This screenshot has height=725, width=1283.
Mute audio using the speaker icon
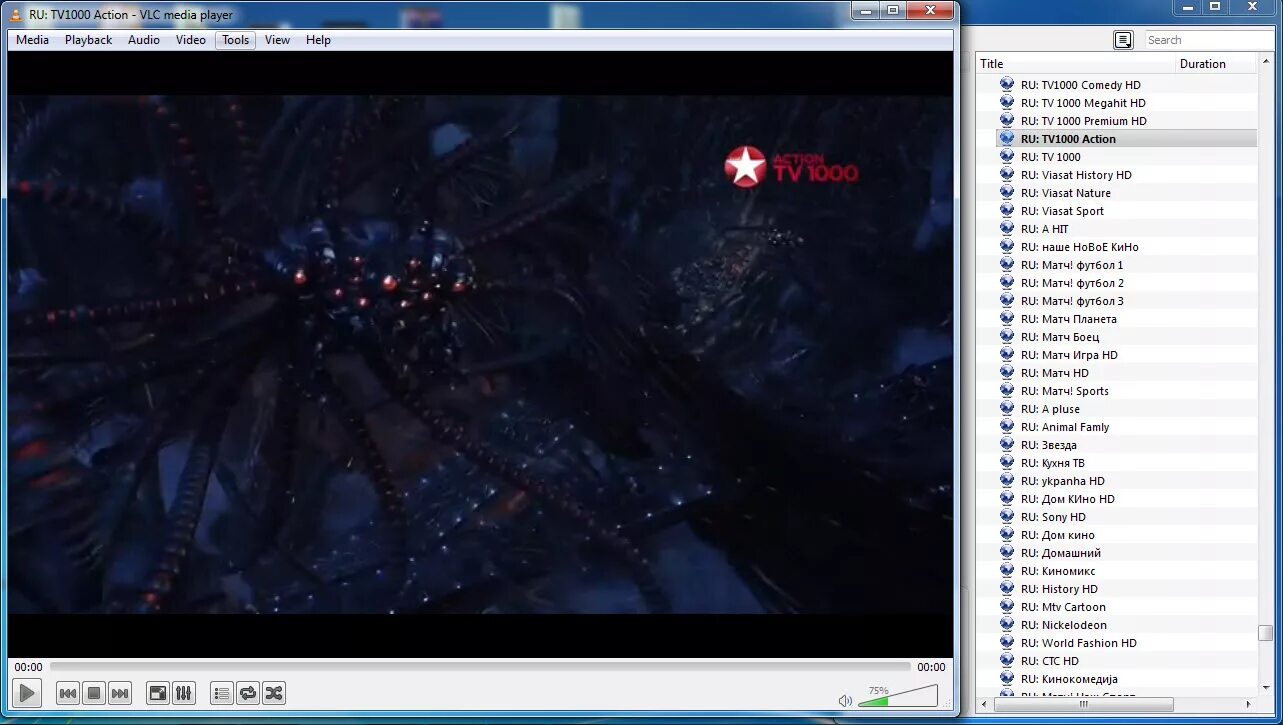[845, 700]
